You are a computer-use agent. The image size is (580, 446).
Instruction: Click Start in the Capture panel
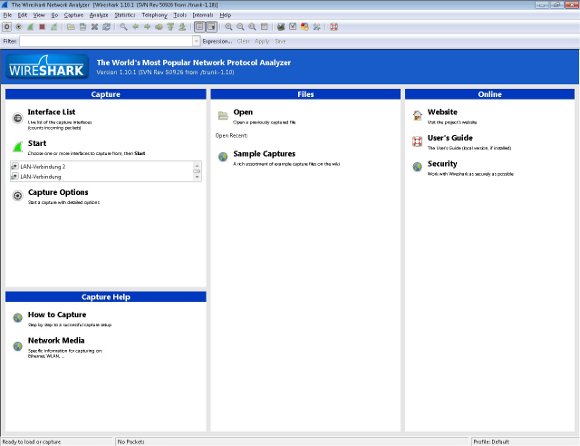(x=37, y=143)
